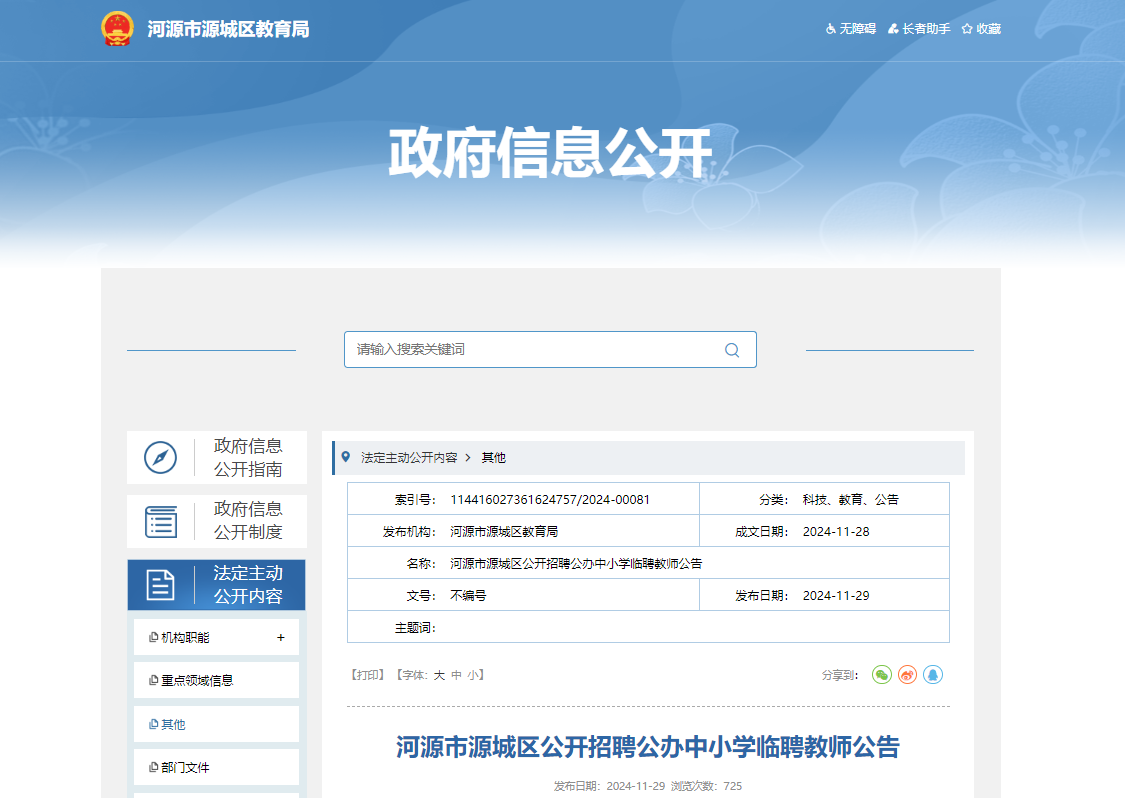The width and height of the screenshot is (1125, 798).
Task: Set font size to 小
Action: coord(472,675)
